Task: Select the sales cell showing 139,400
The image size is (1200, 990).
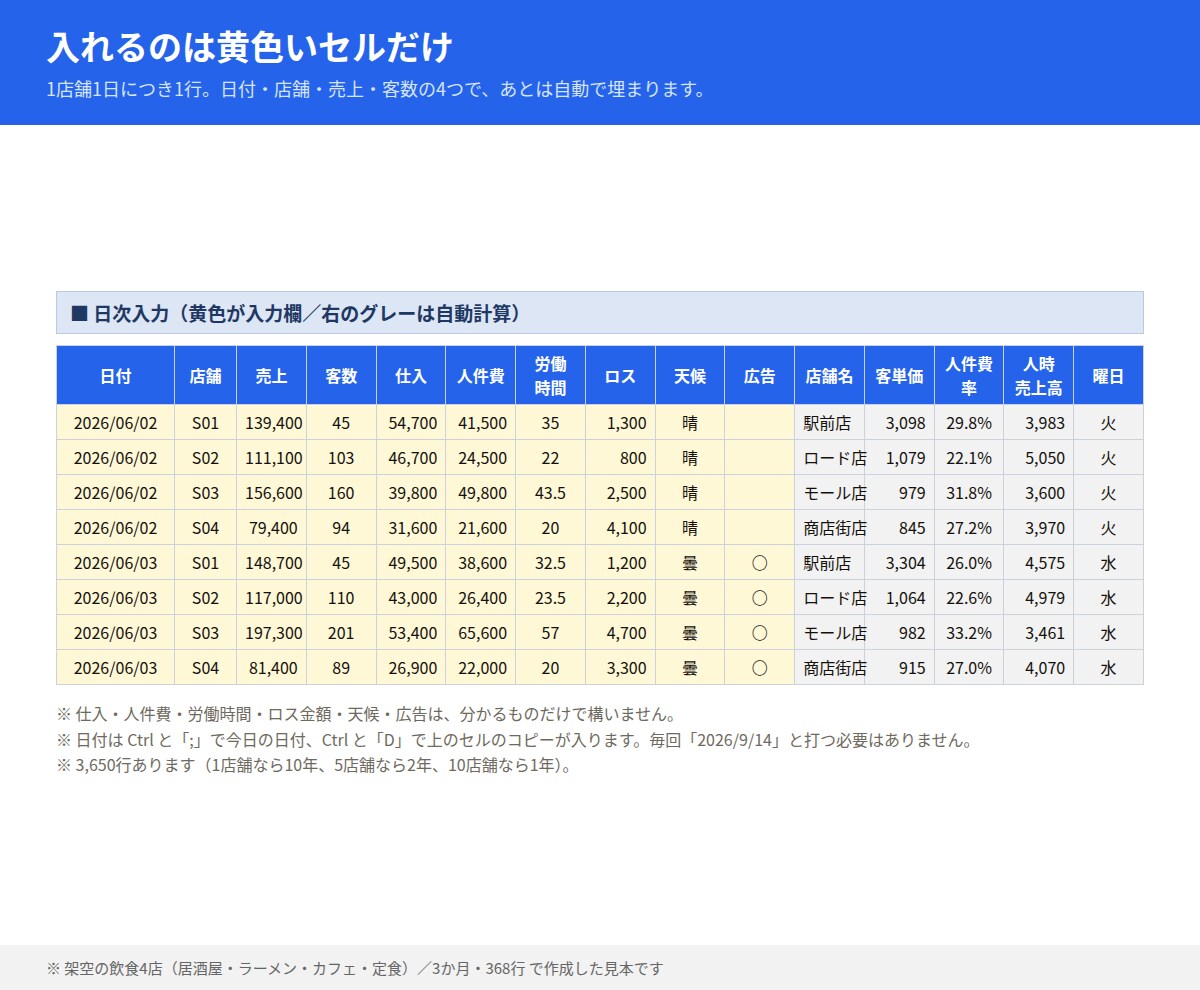Action: click(271, 423)
